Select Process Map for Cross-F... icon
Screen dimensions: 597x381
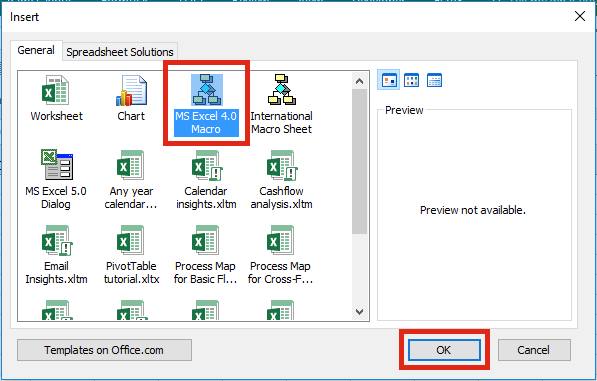click(x=281, y=240)
